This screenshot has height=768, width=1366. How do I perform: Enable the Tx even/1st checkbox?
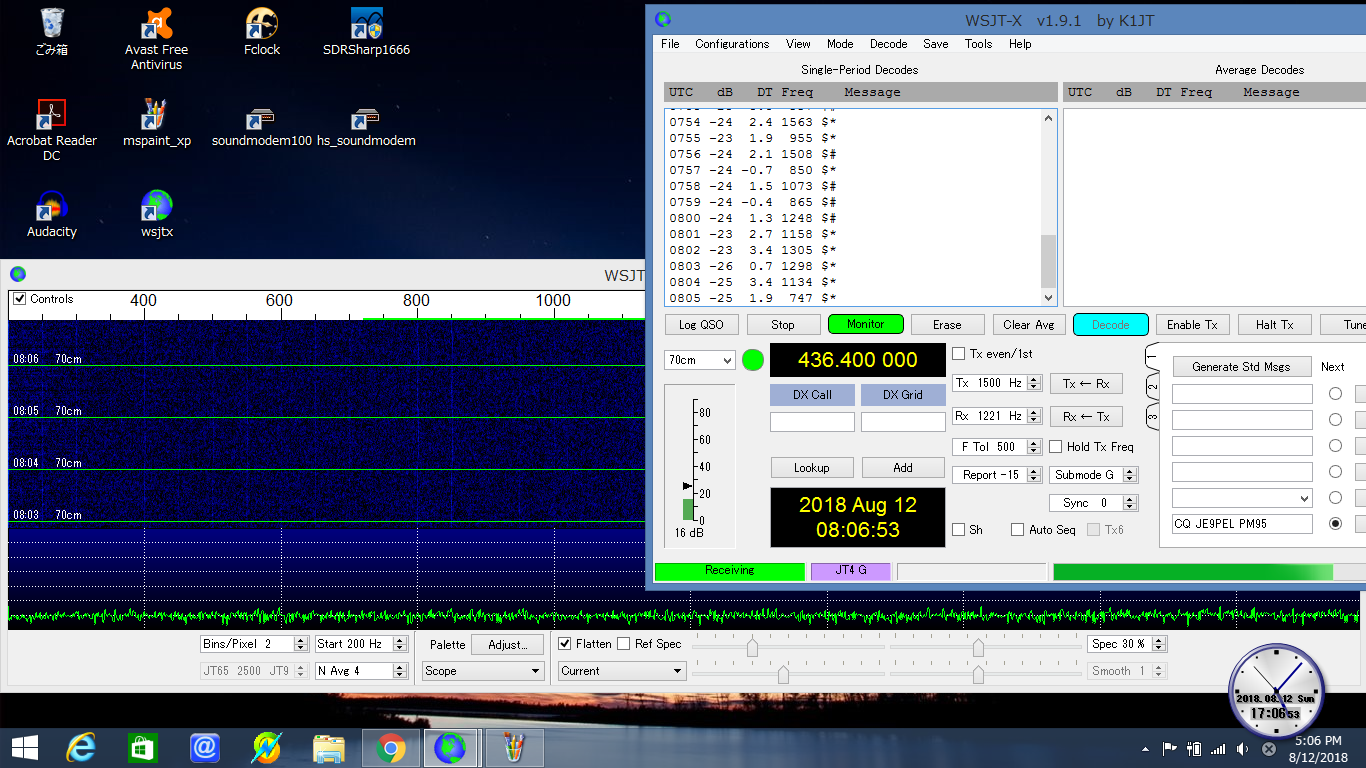(959, 354)
